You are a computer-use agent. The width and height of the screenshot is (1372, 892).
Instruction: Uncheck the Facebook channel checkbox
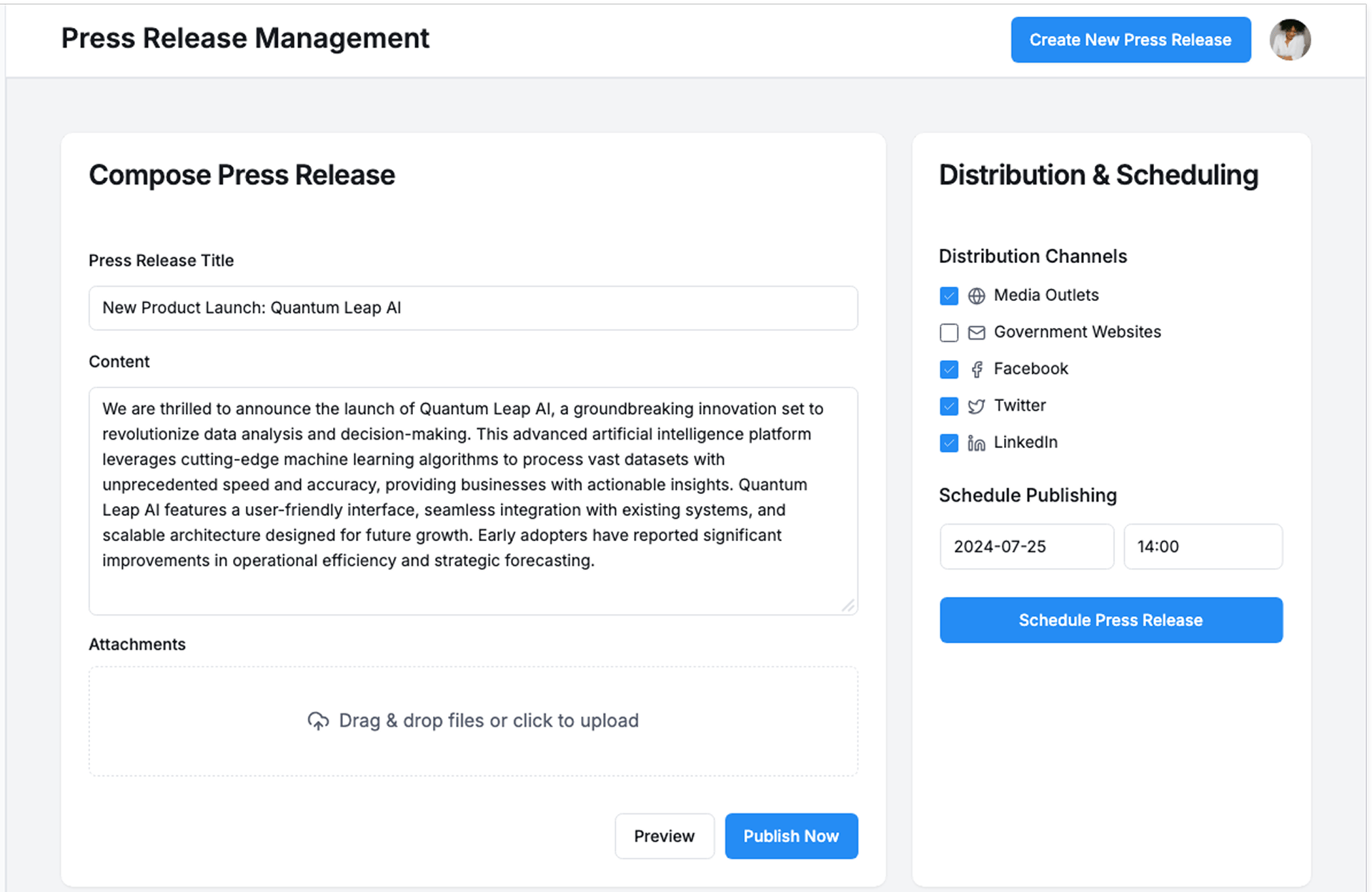(949, 370)
